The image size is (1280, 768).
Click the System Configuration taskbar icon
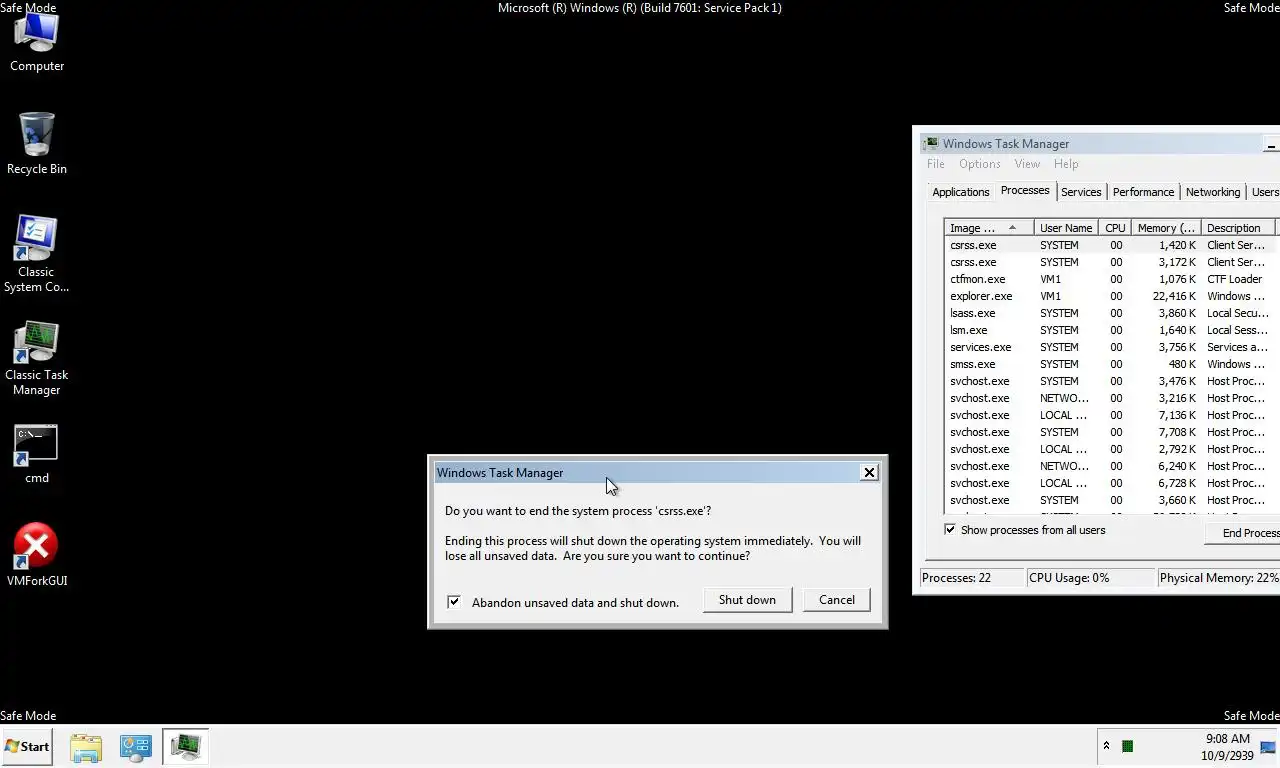tap(135, 747)
